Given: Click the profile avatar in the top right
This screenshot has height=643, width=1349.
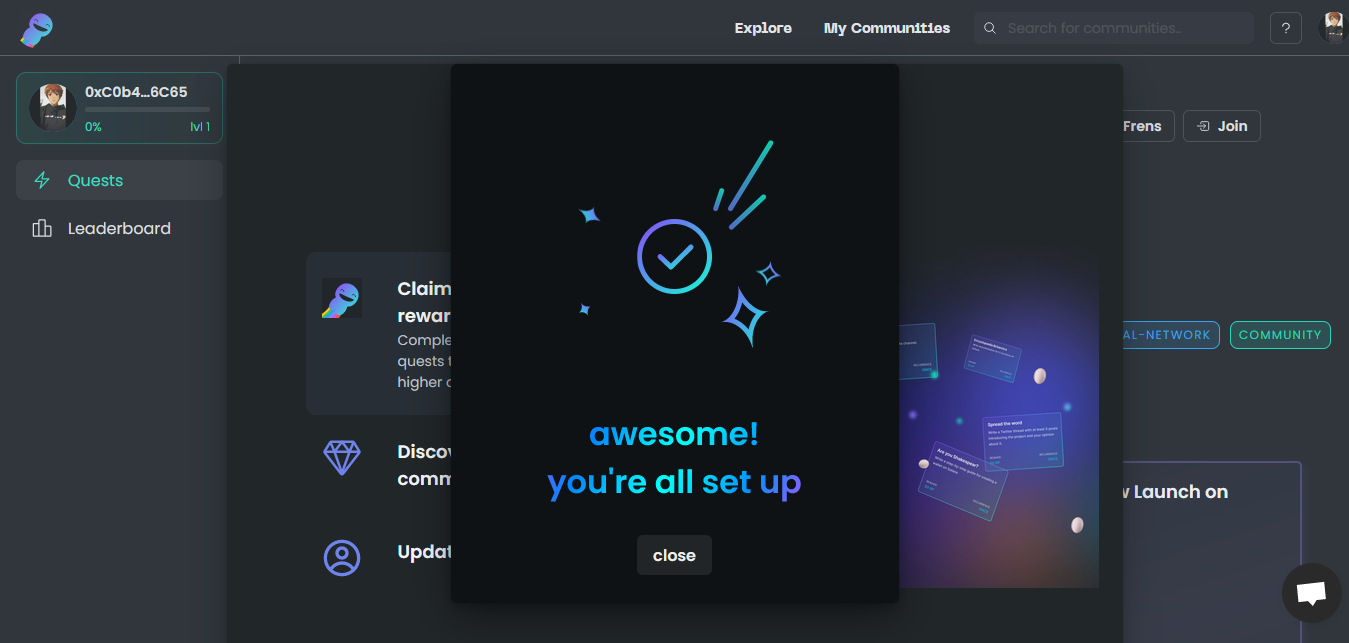Looking at the screenshot, I should tap(1333, 28).
